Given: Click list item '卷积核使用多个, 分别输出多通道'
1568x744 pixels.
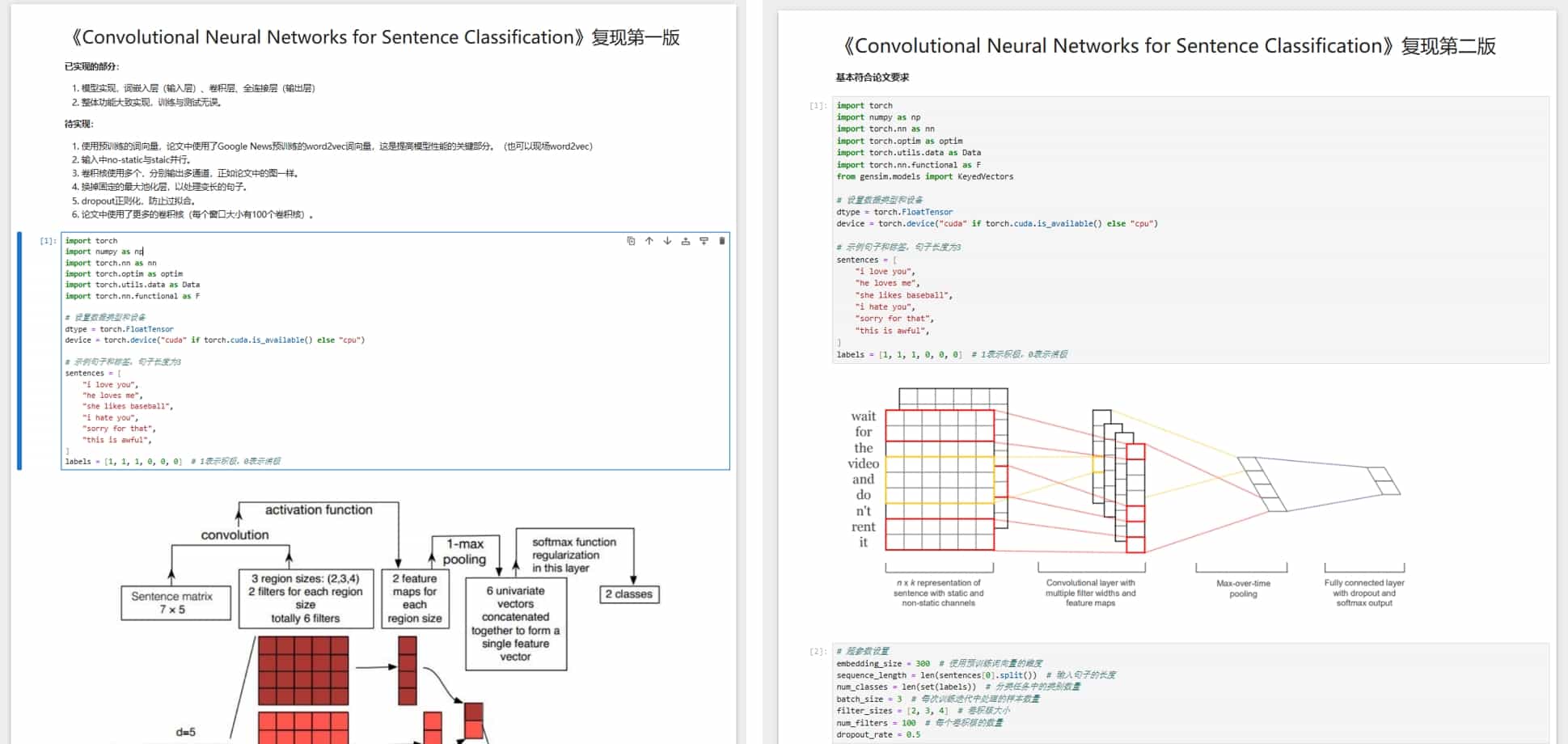Looking at the screenshot, I should pyautogui.click(x=186, y=173).
